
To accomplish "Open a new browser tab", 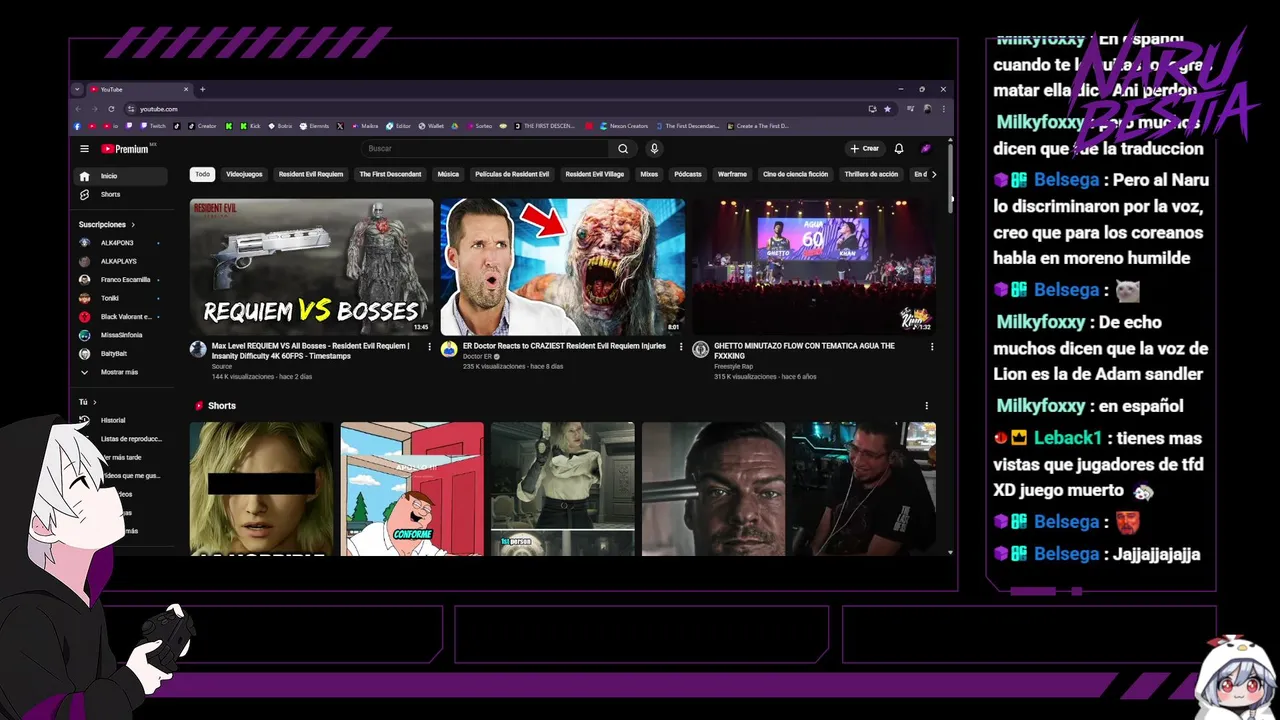I will click(x=202, y=89).
